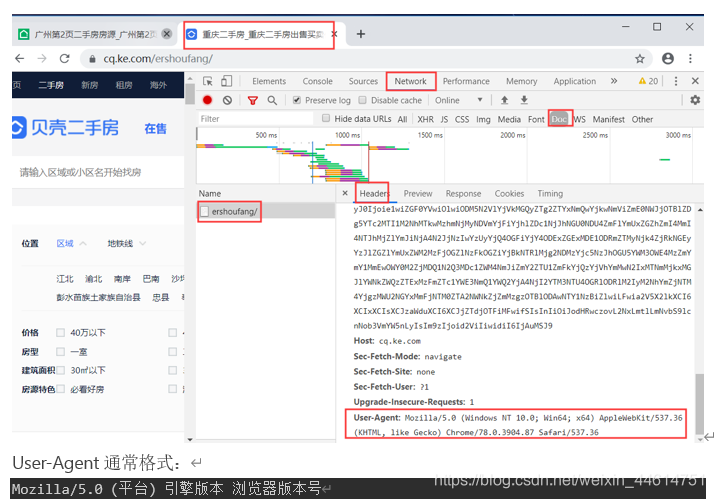This screenshot has width=714, height=499.
Task: Expand the 地铁线 subway line option
Action: [x=127, y=244]
